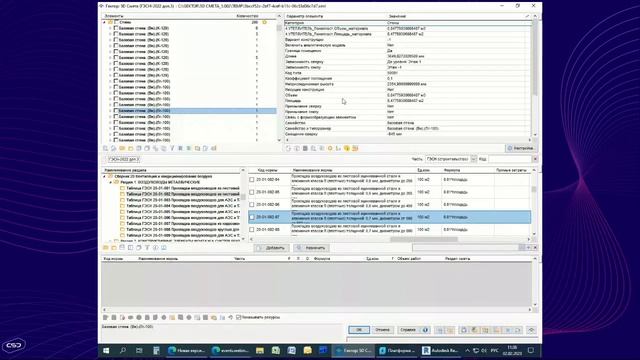Select the 'Категория' parameter row

(x=407, y=23)
